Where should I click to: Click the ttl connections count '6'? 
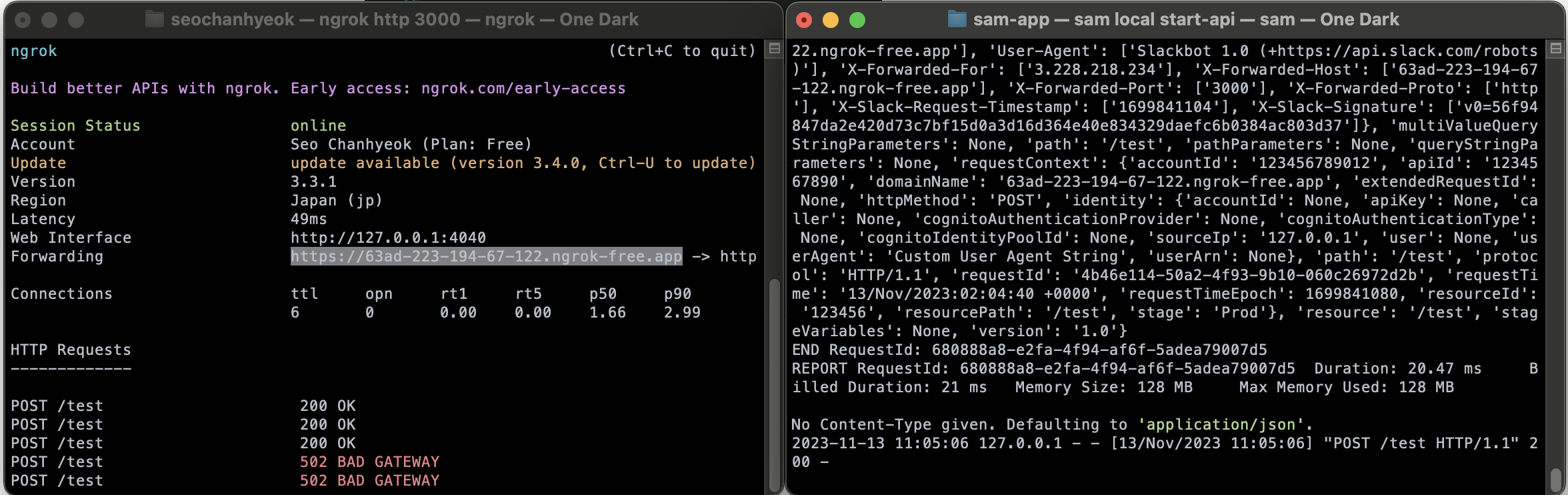[295, 312]
